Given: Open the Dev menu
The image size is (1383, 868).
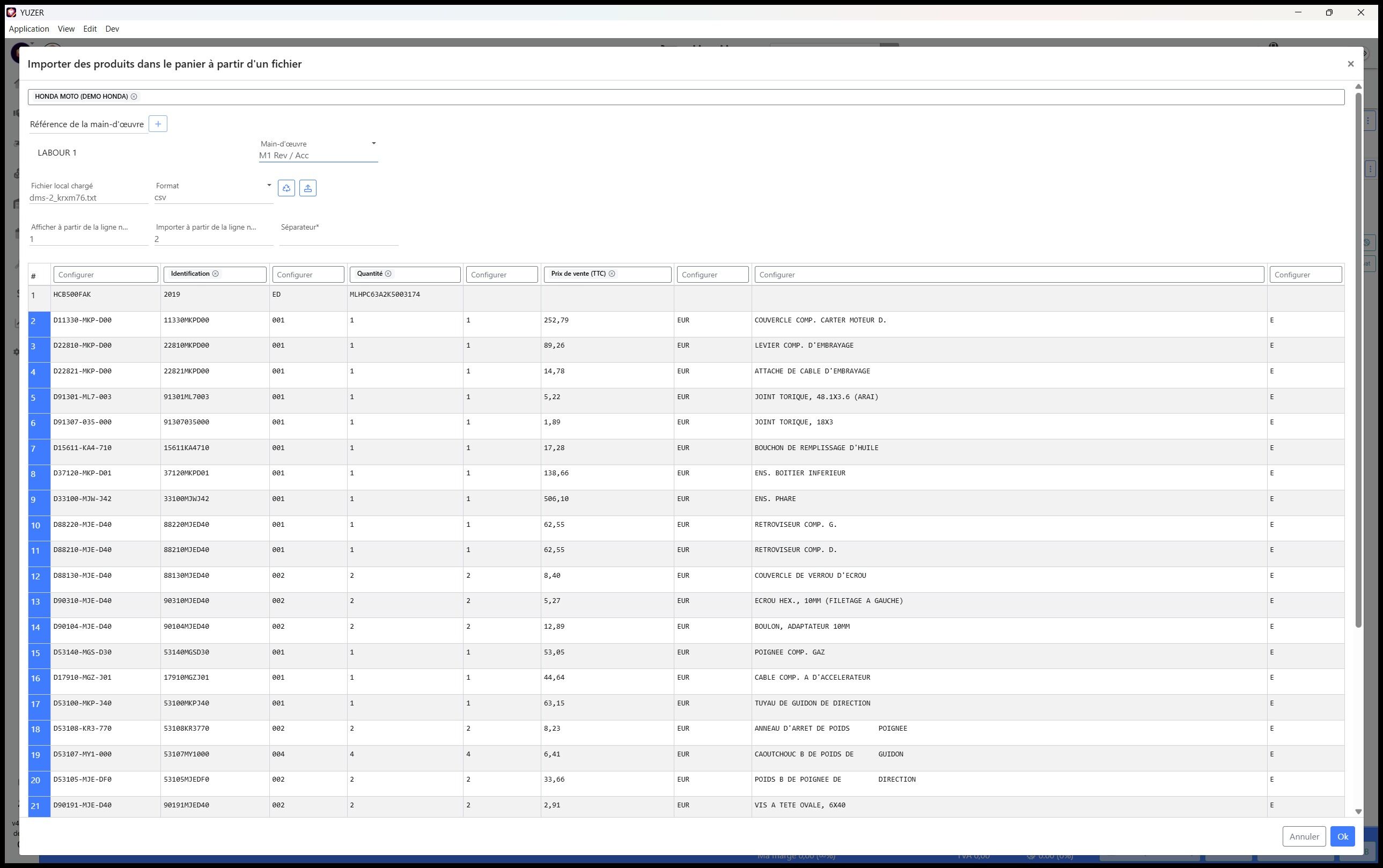Looking at the screenshot, I should [112, 29].
